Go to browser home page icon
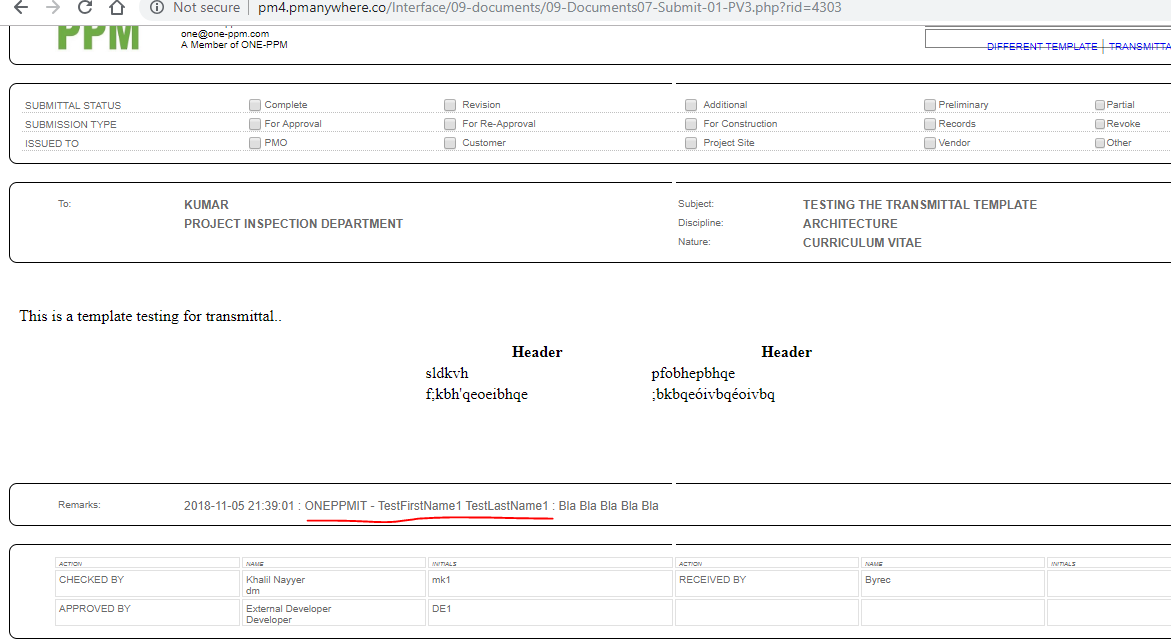 pos(117,8)
